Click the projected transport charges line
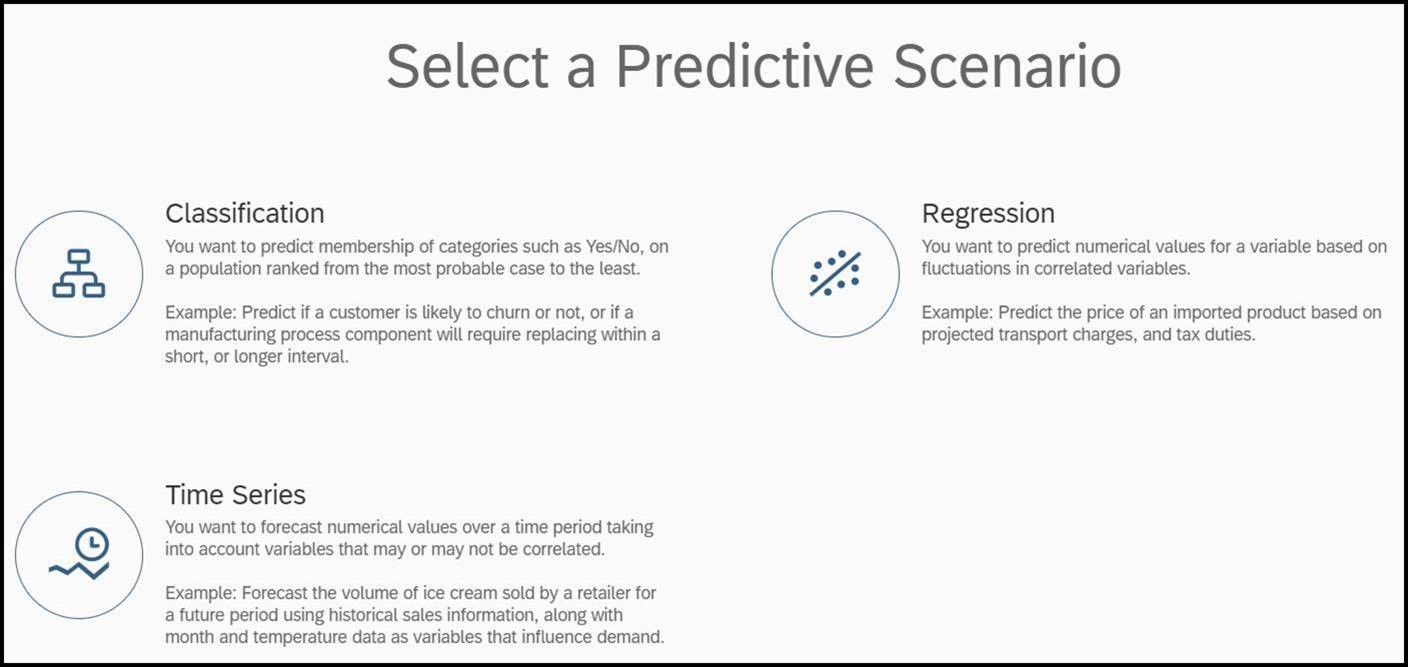This screenshot has width=1408, height=667. [x=1088, y=335]
